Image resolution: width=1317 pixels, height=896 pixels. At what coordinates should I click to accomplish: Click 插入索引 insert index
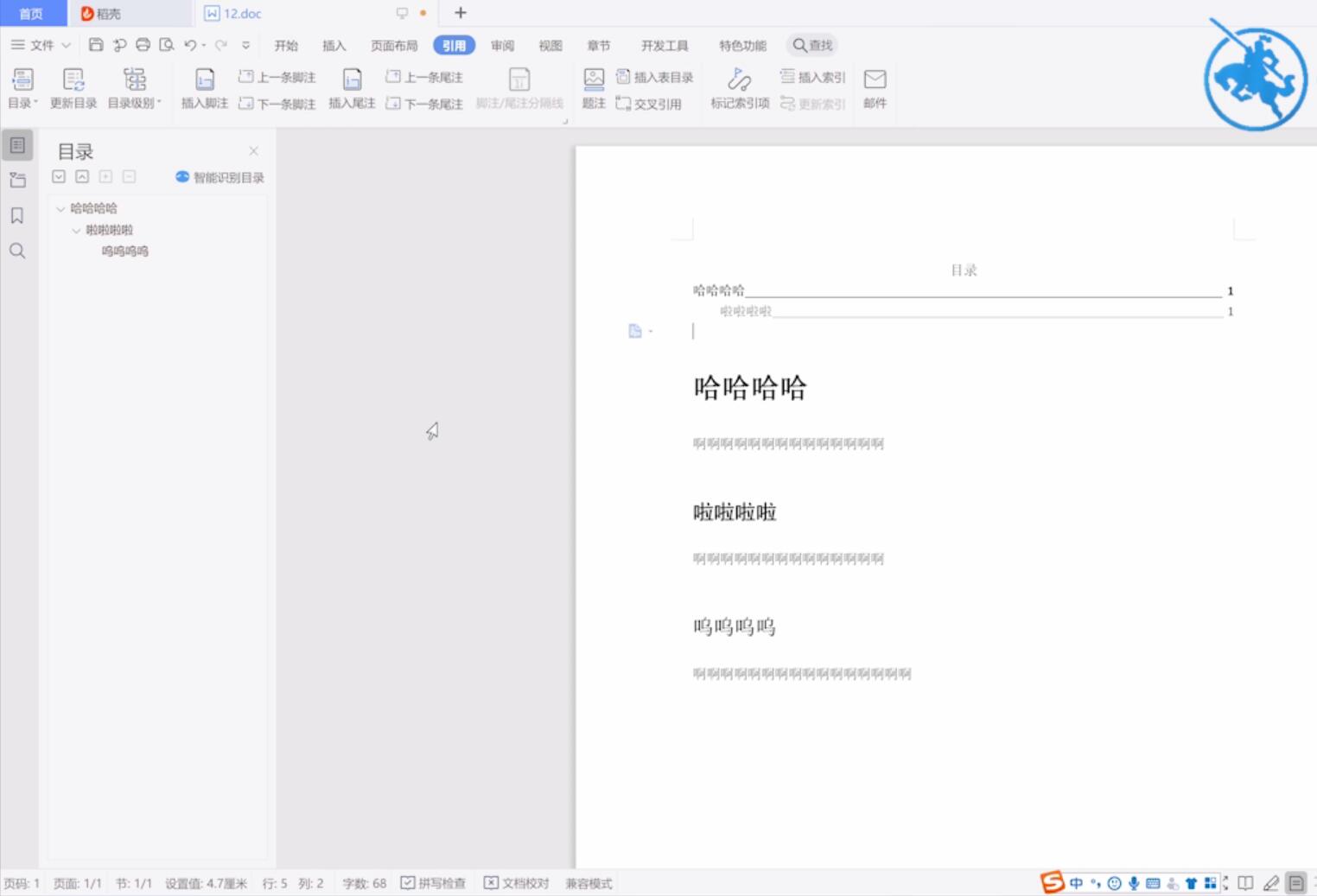812,77
